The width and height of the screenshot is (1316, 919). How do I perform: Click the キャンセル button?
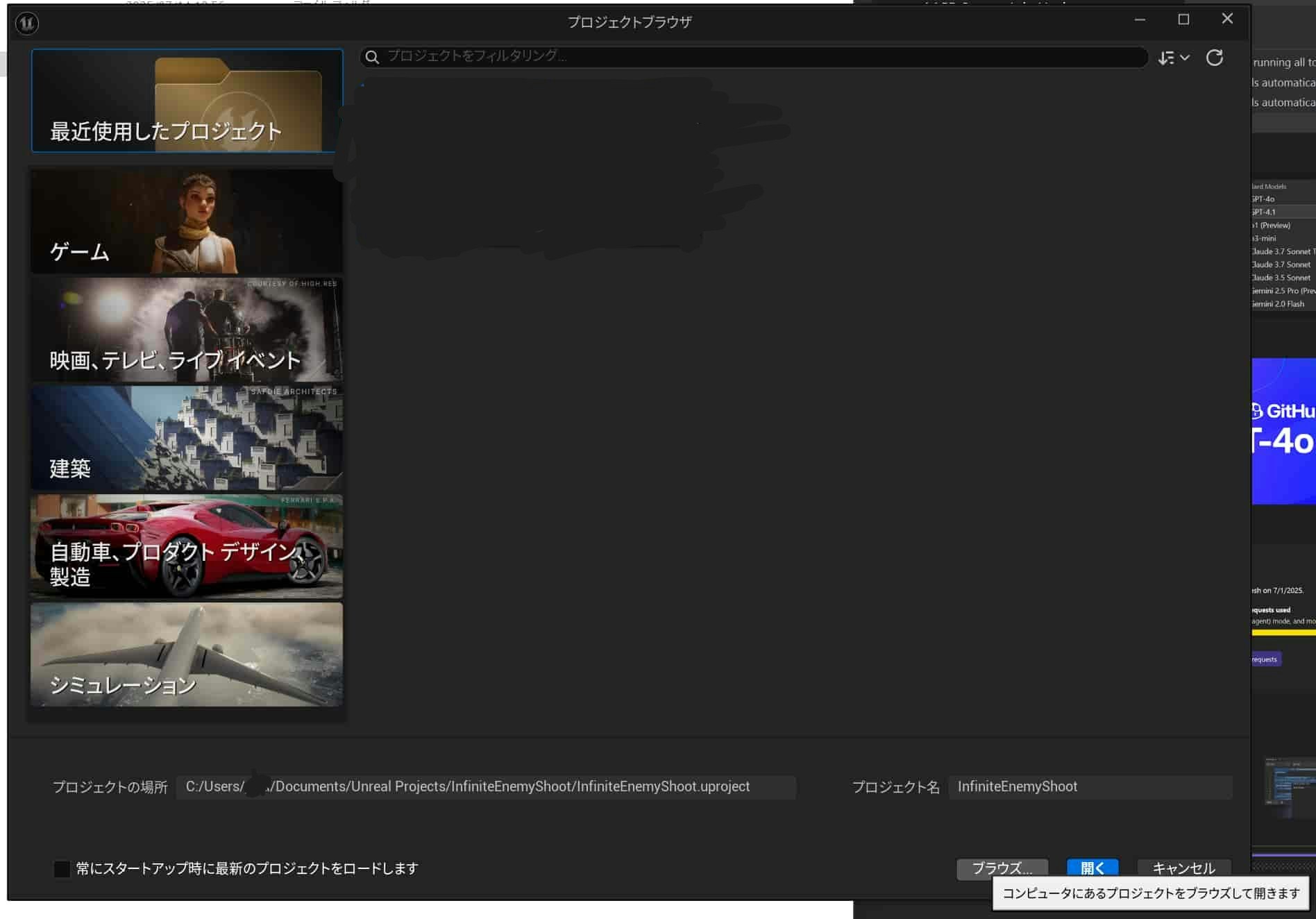(x=1183, y=868)
